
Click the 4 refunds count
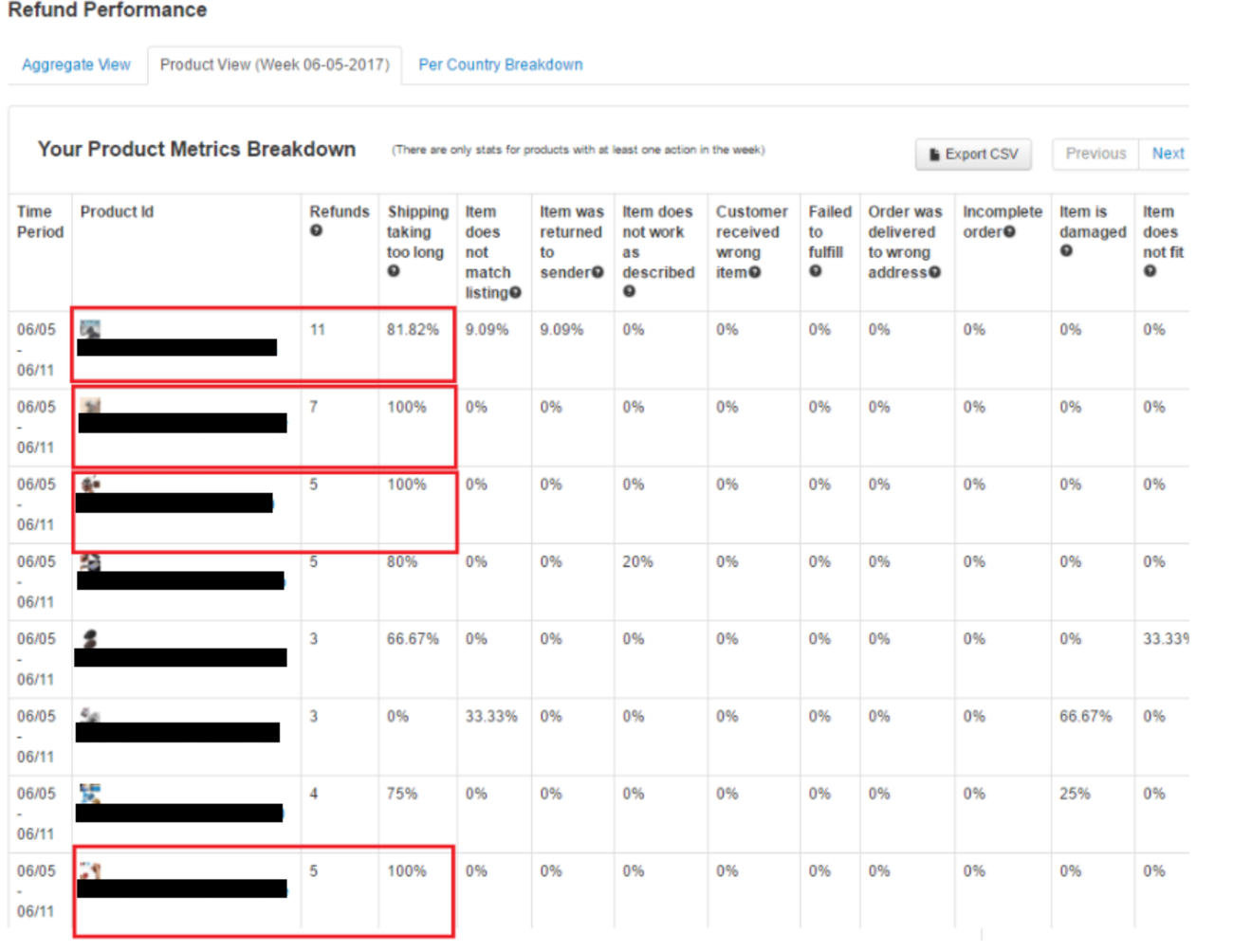pos(314,794)
